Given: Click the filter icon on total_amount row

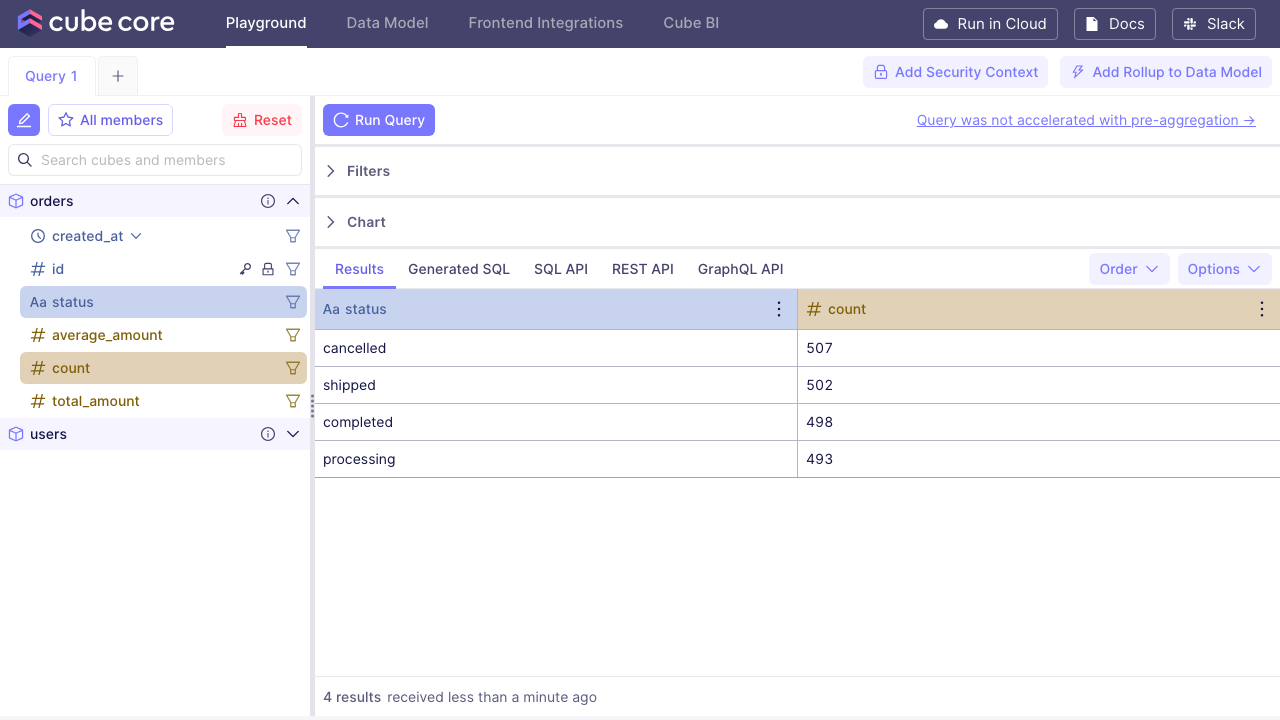Looking at the screenshot, I should [293, 401].
